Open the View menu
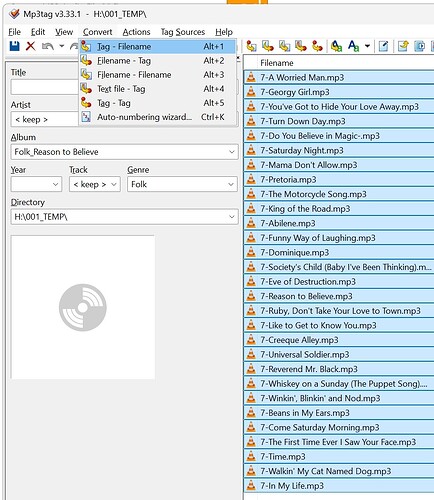This screenshot has width=434, height=500. coord(64,32)
